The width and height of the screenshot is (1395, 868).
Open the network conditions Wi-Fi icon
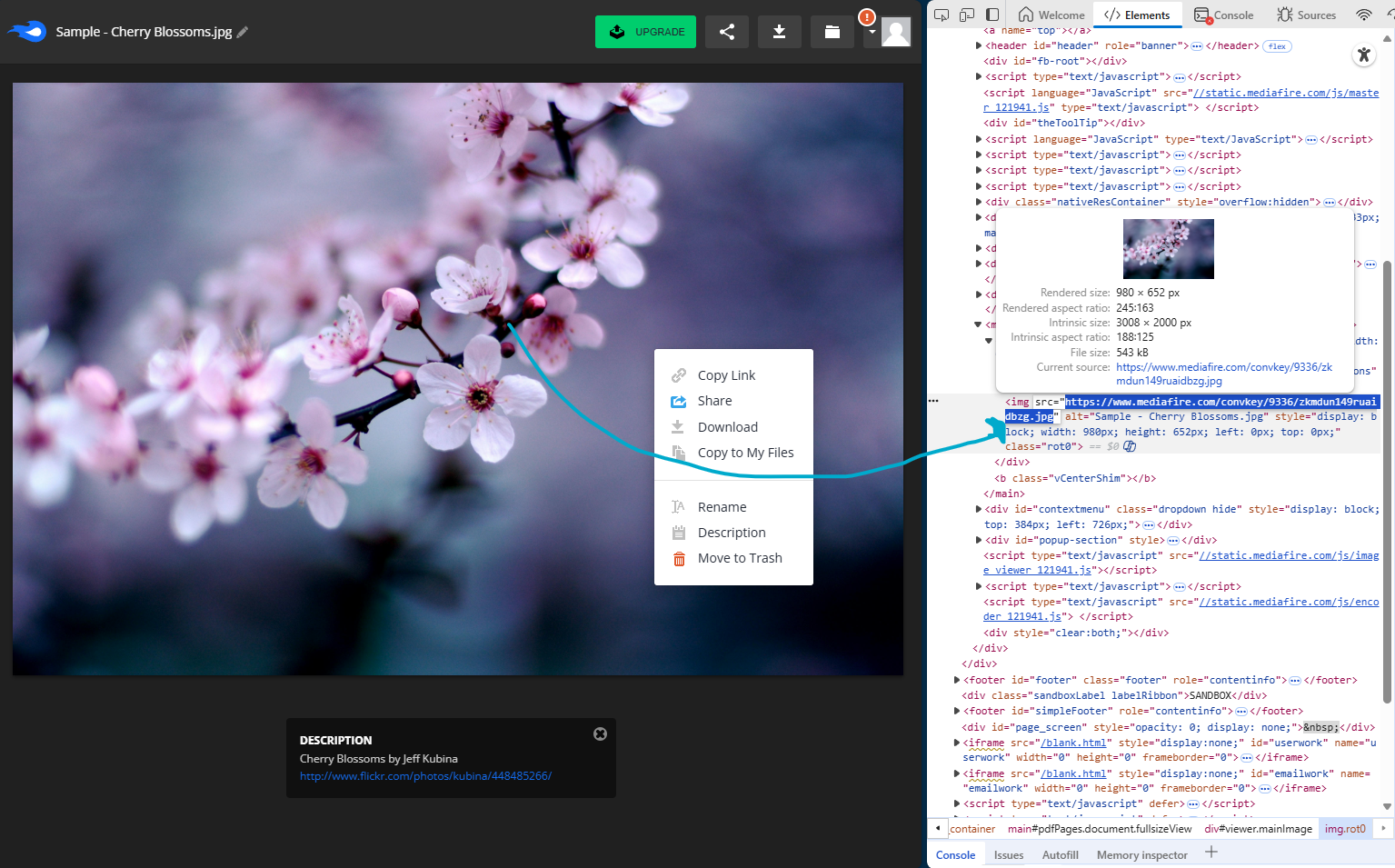tap(1363, 15)
